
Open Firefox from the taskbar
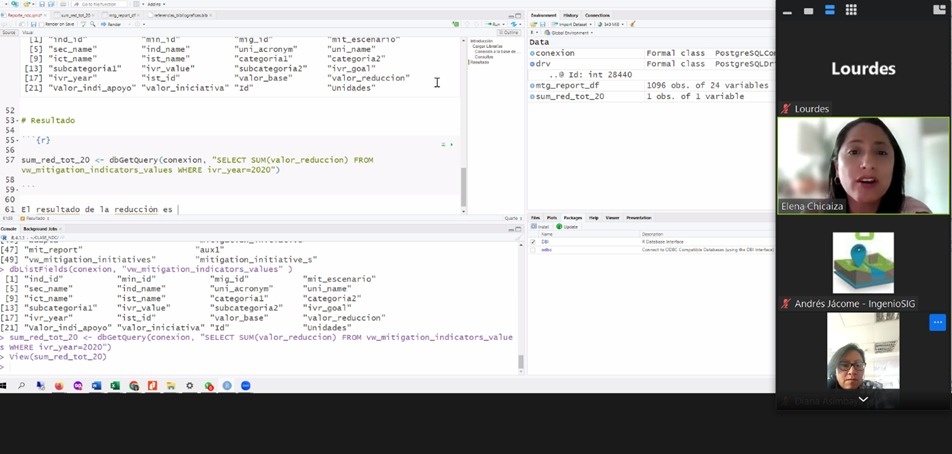click(x=59, y=385)
